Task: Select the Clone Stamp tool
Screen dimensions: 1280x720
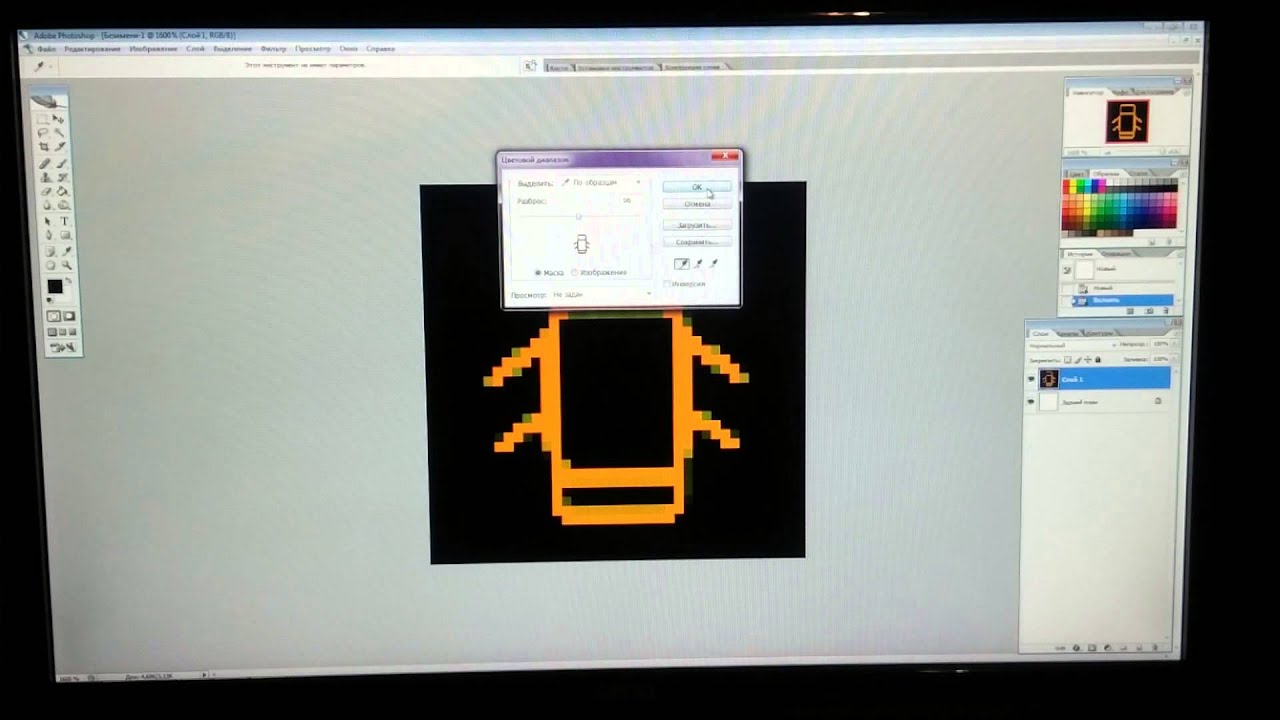Action: tap(45, 177)
